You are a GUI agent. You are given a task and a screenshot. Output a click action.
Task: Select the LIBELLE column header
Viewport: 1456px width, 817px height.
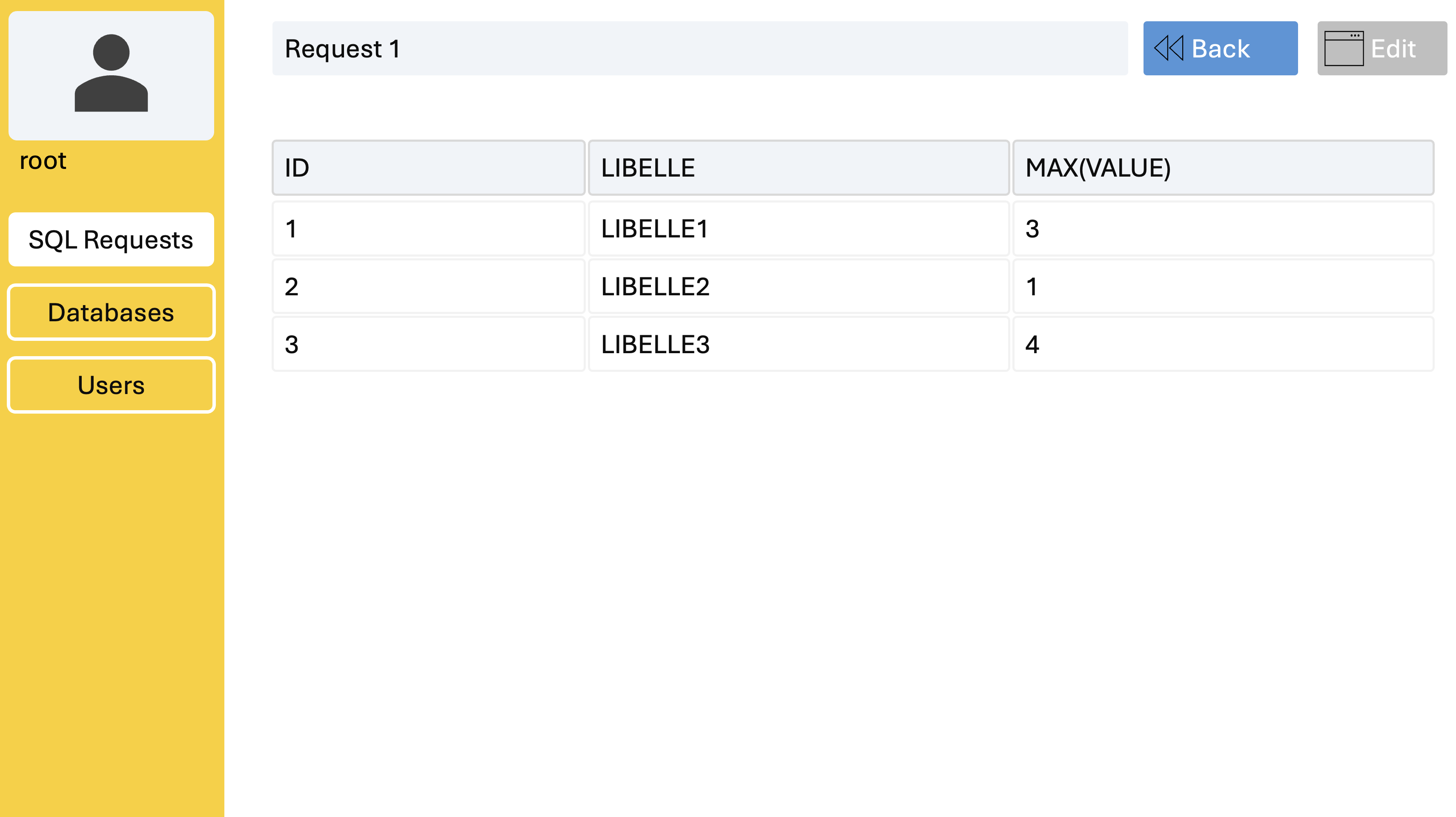[799, 168]
